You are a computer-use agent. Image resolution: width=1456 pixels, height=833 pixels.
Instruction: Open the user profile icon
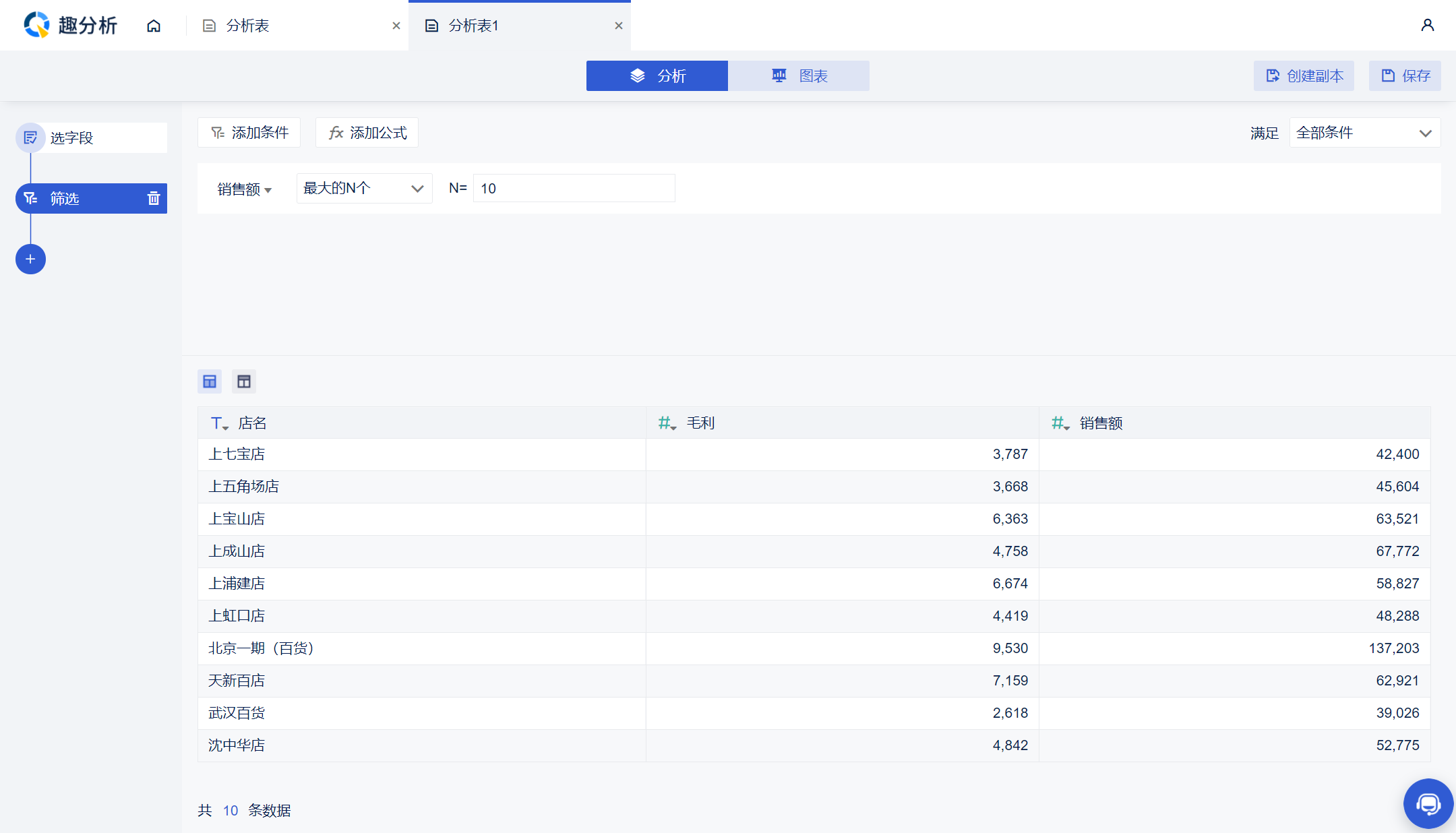pos(1427,26)
